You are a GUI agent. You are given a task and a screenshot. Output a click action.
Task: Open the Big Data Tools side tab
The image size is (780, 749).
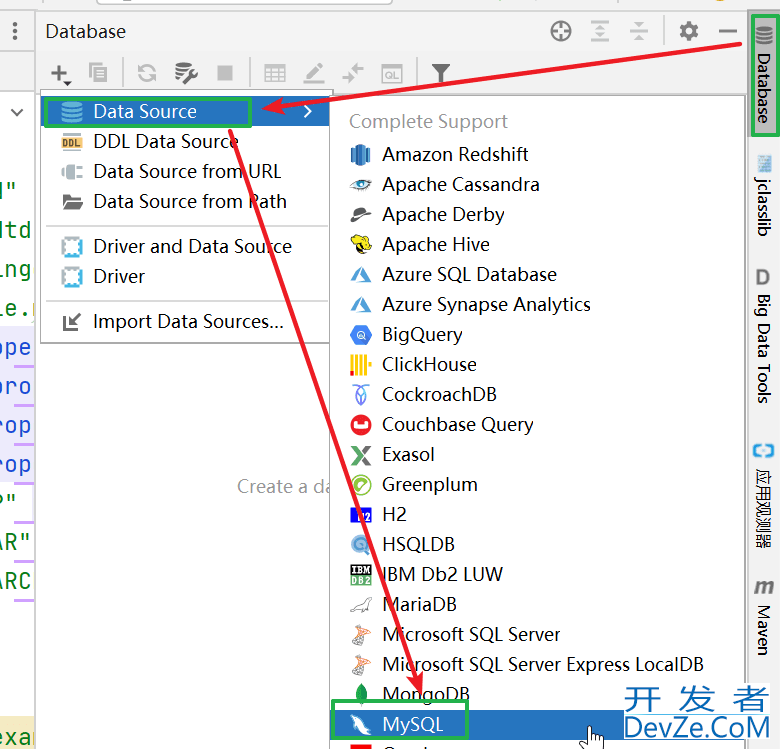coord(764,336)
